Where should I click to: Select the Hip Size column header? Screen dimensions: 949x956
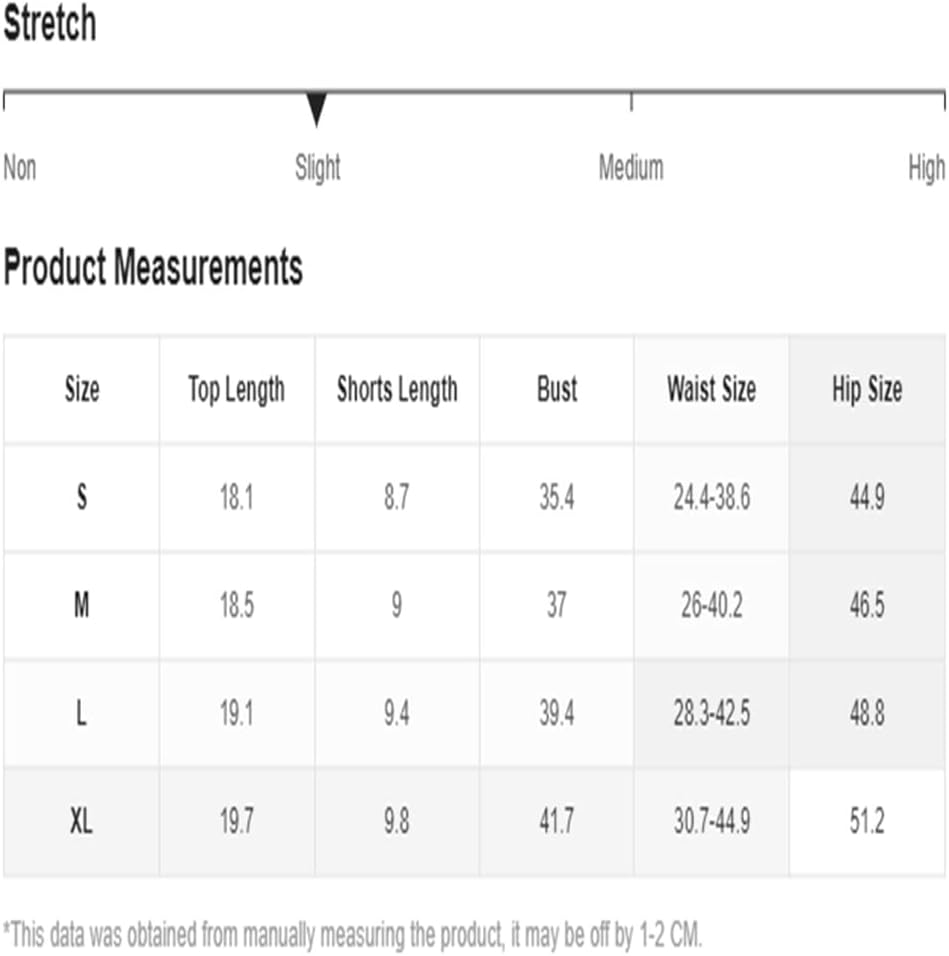pyautogui.click(x=867, y=390)
